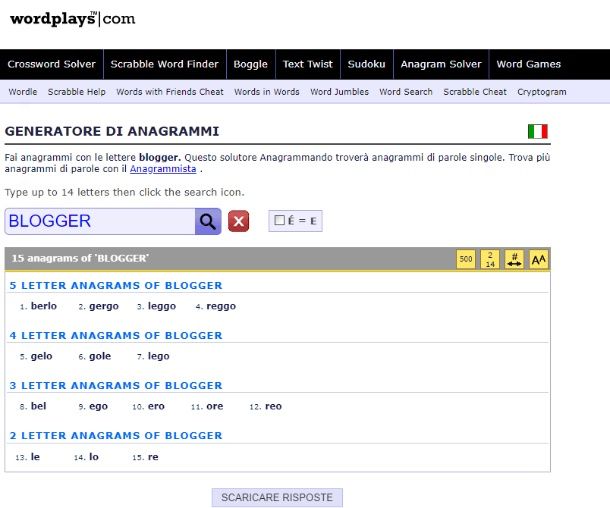
Task: Clear the input with the red X button
Action: pos(238,221)
